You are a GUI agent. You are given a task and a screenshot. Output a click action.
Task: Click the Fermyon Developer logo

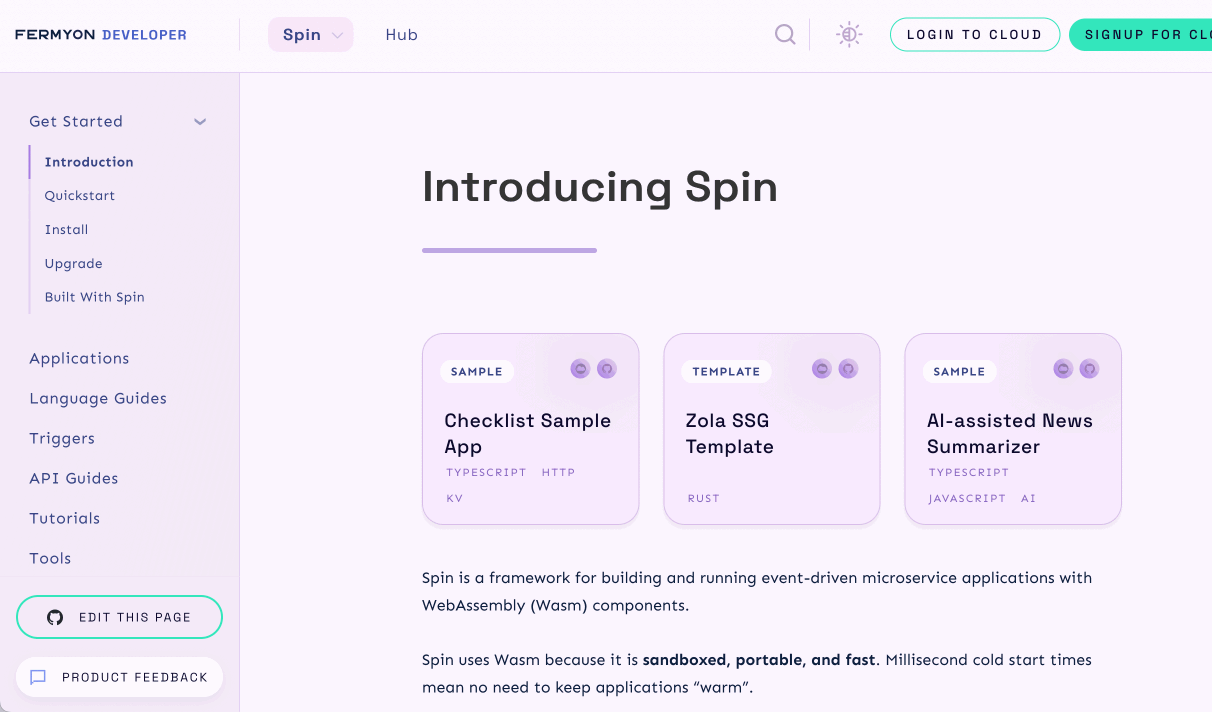click(100, 34)
